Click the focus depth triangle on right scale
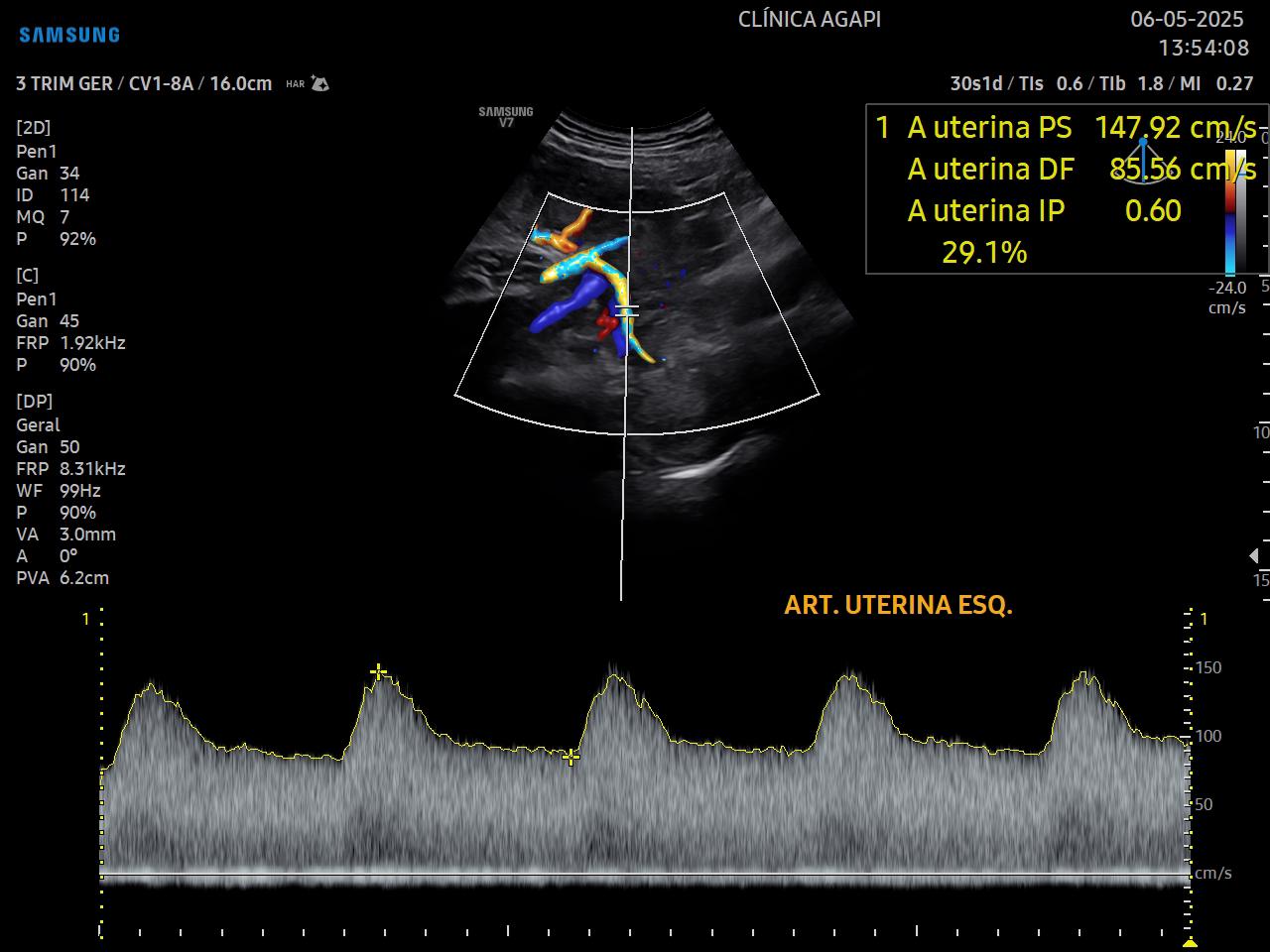The width and height of the screenshot is (1270, 952). point(1253,555)
